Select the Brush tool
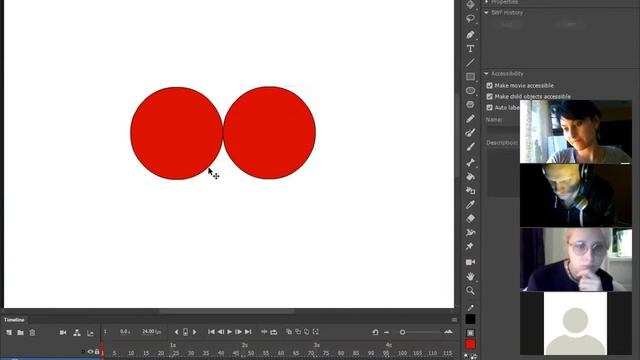 (x=470, y=147)
